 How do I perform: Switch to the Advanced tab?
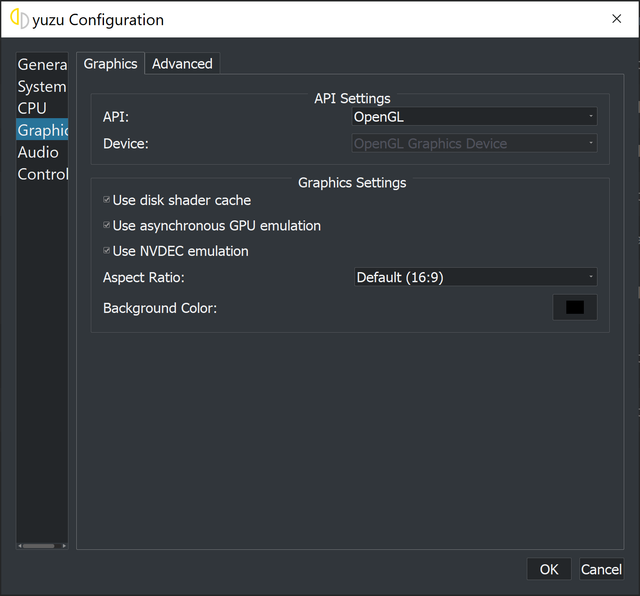tap(182, 64)
